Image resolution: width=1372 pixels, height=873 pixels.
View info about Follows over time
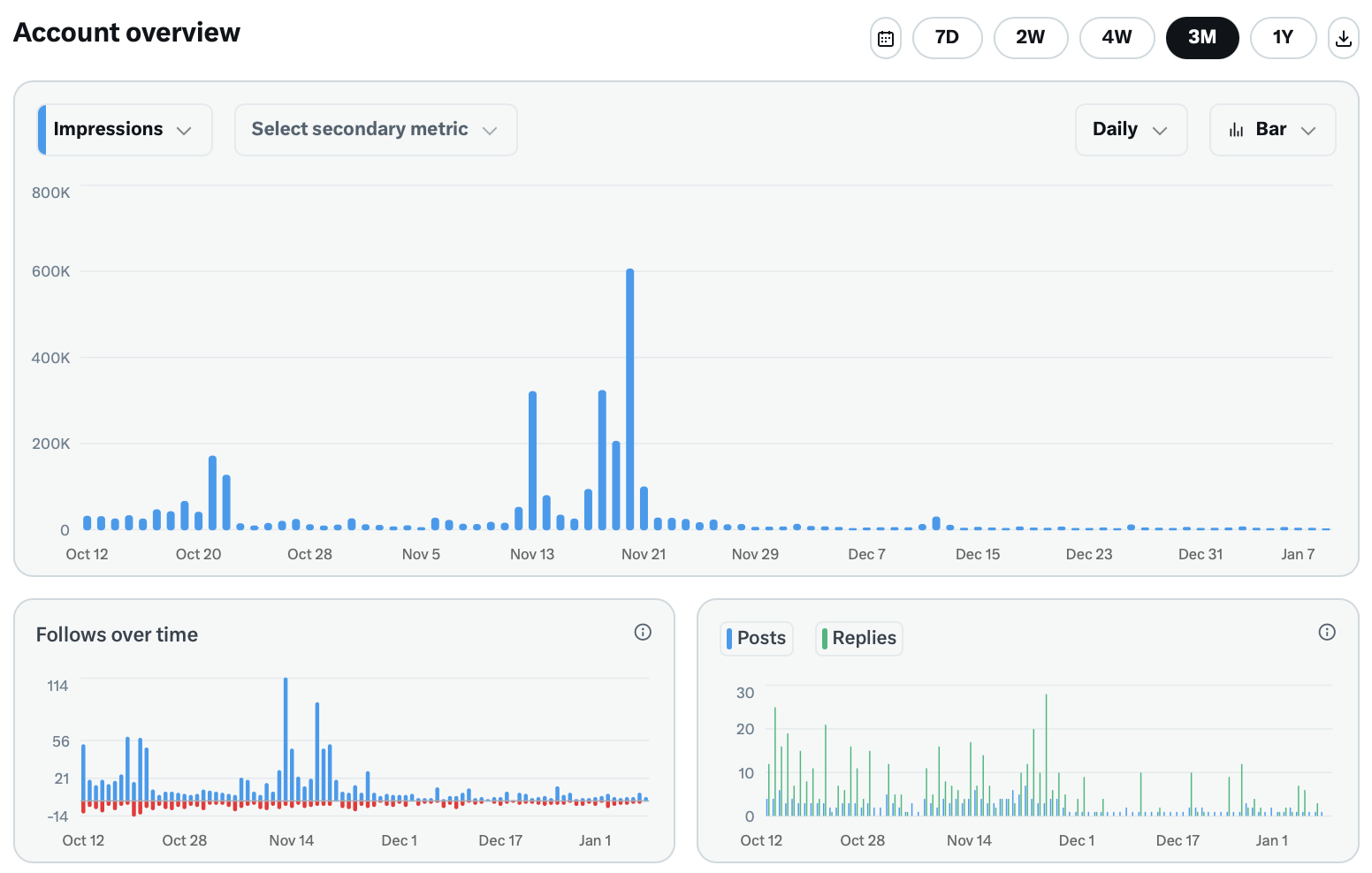[643, 633]
